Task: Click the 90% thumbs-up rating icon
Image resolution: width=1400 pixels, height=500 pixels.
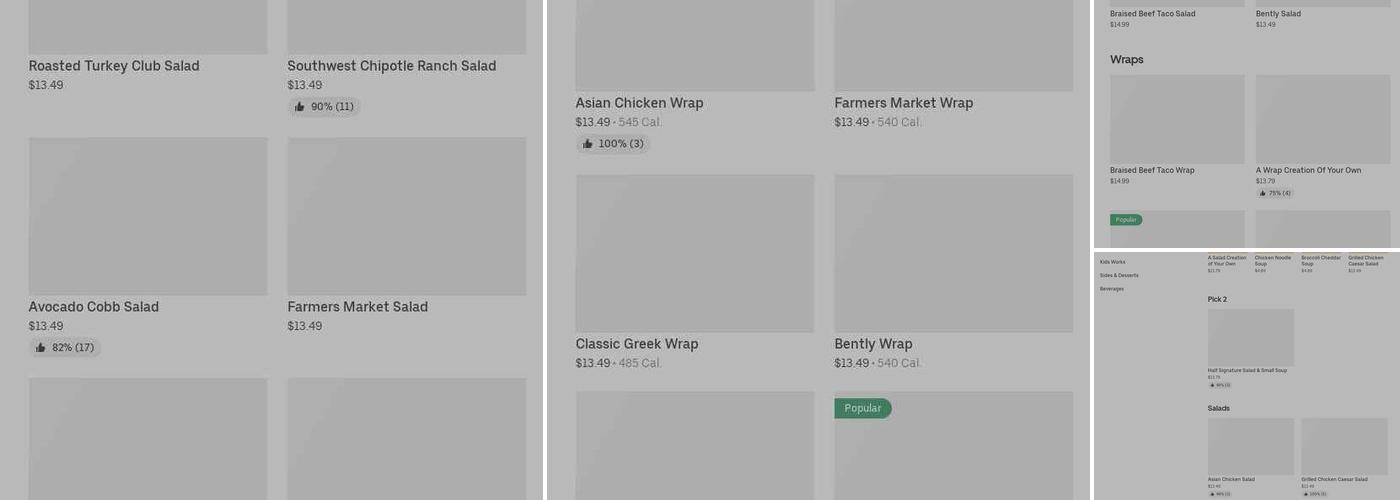Action: (x=300, y=107)
